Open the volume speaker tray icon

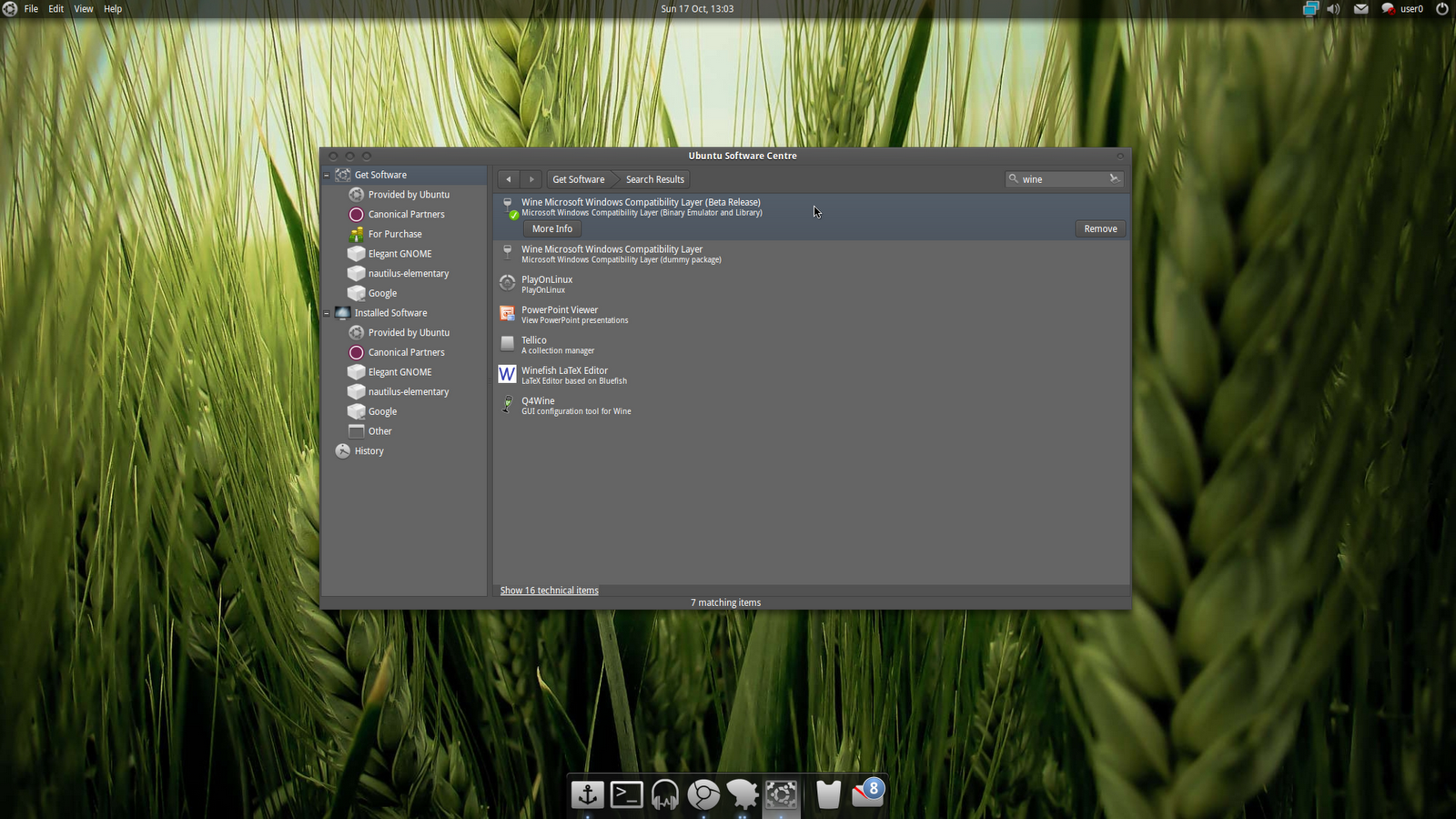point(1334,9)
